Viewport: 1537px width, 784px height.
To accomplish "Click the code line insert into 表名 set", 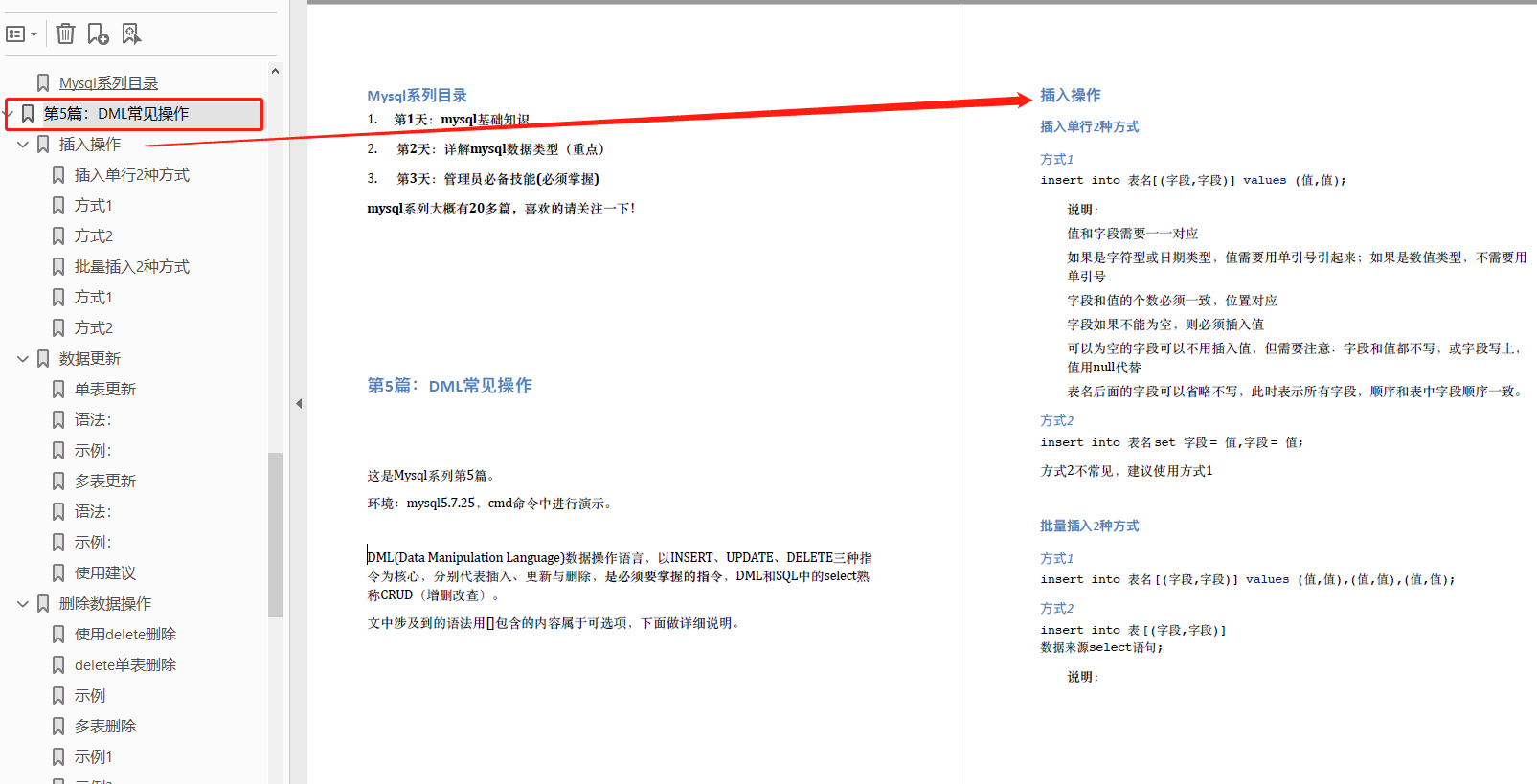I will tap(1172, 442).
